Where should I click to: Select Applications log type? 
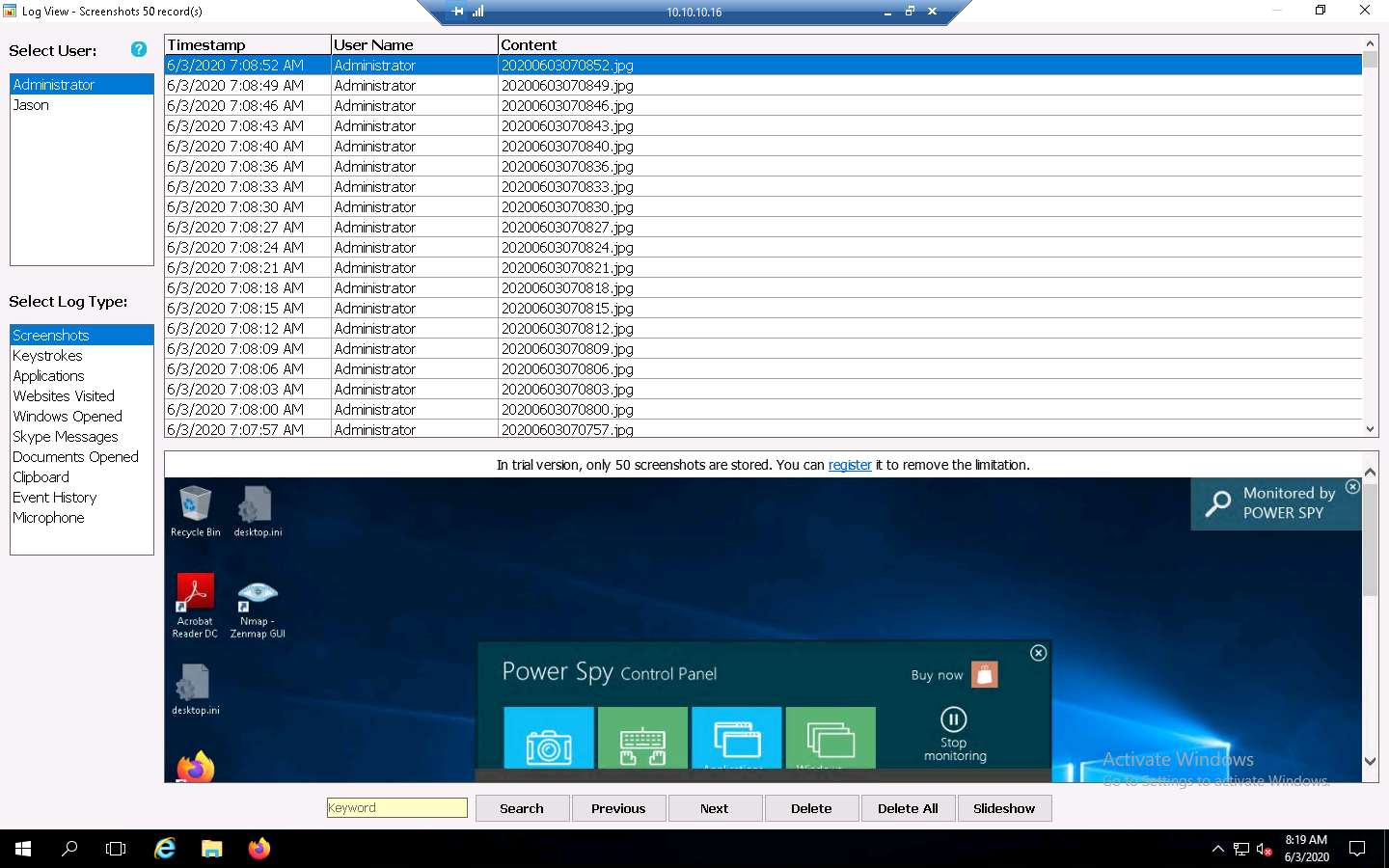pyautogui.click(x=82, y=376)
